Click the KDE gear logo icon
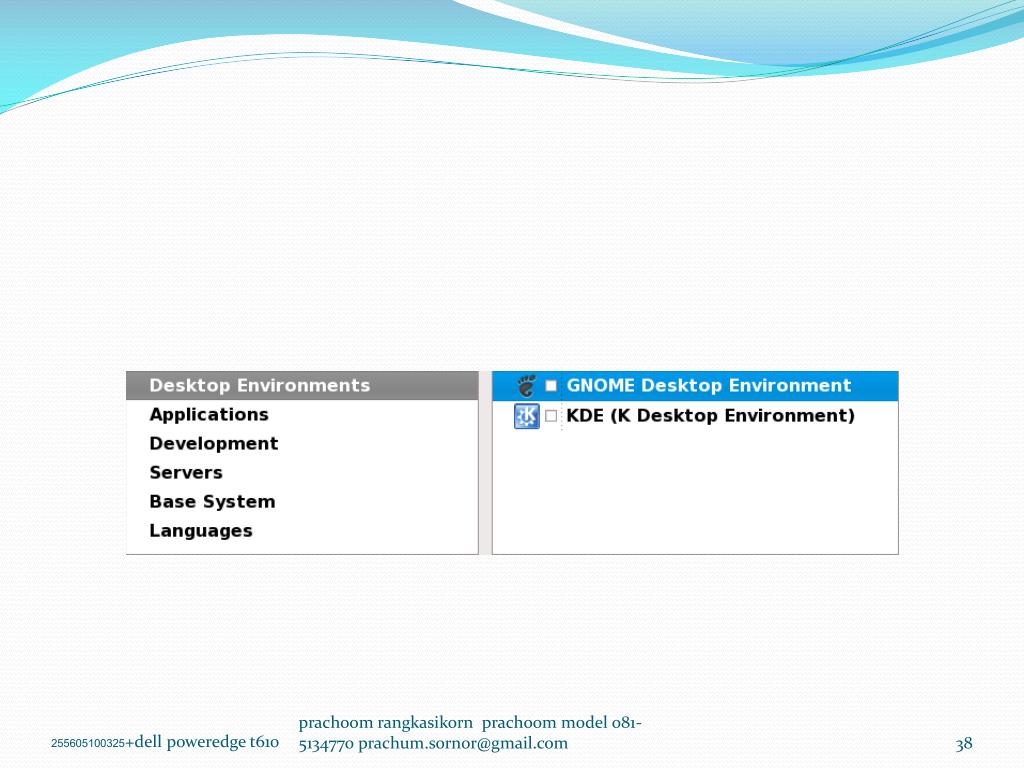Image resolution: width=1024 pixels, height=768 pixels. coord(526,416)
